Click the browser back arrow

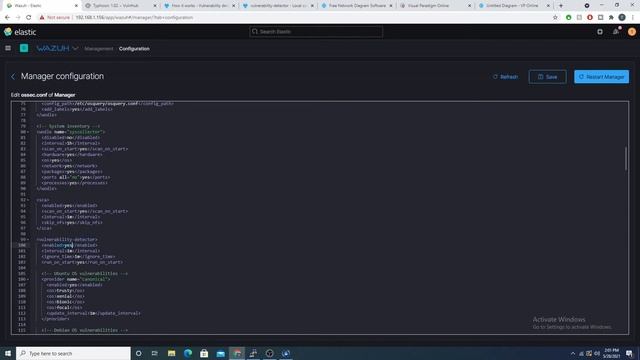(x=7, y=18)
